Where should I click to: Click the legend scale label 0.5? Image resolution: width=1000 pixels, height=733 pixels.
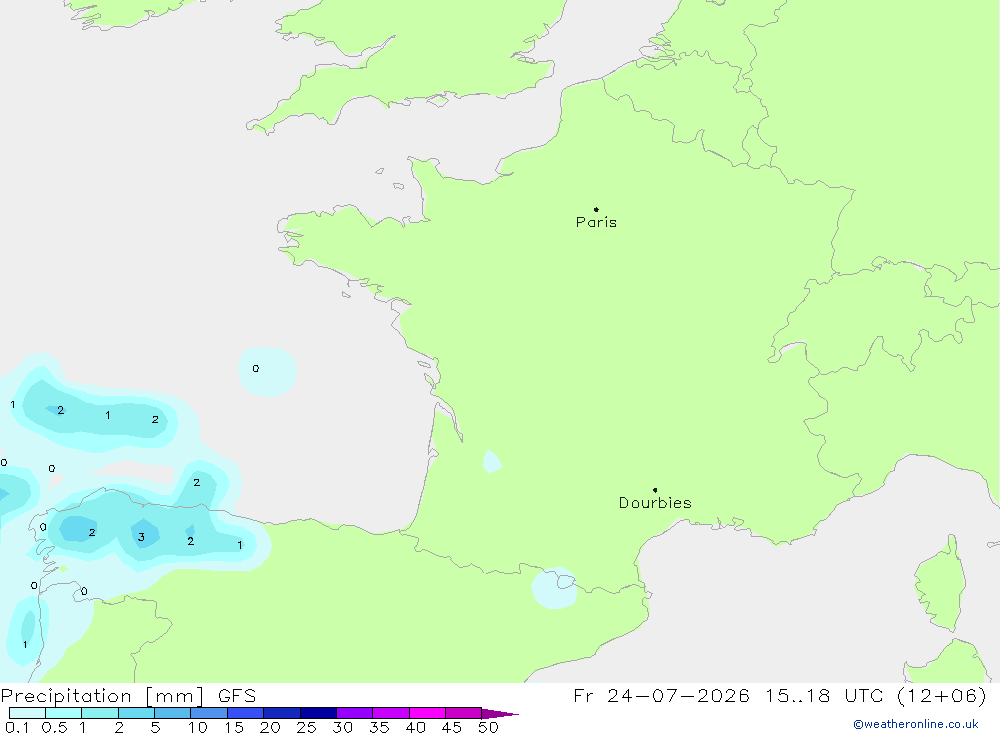tap(54, 727)
